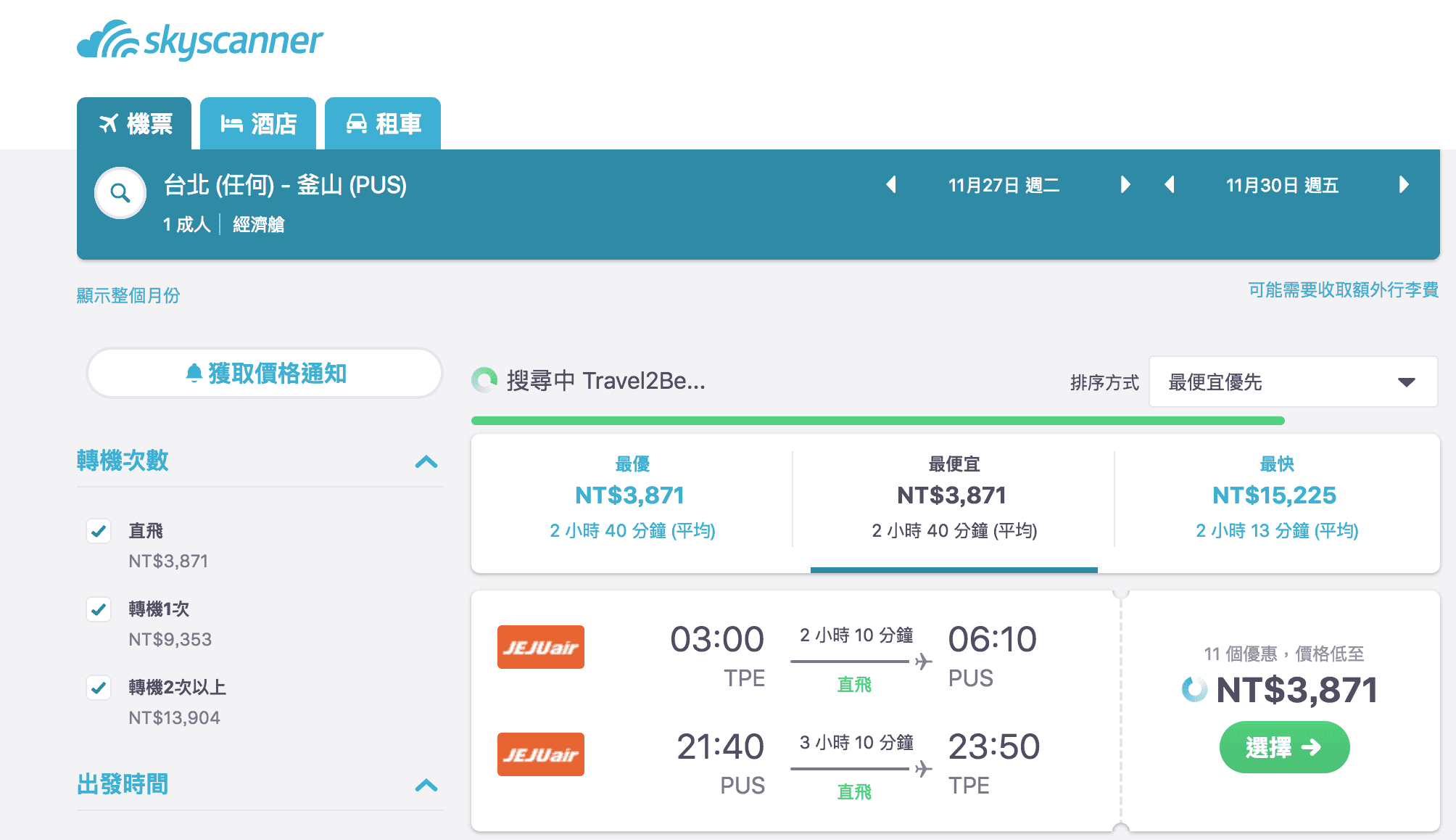Screen dimensions: 1456x840
Task: Click the loading spinner beside NT$3,871 price
Action: point(1194,689)
